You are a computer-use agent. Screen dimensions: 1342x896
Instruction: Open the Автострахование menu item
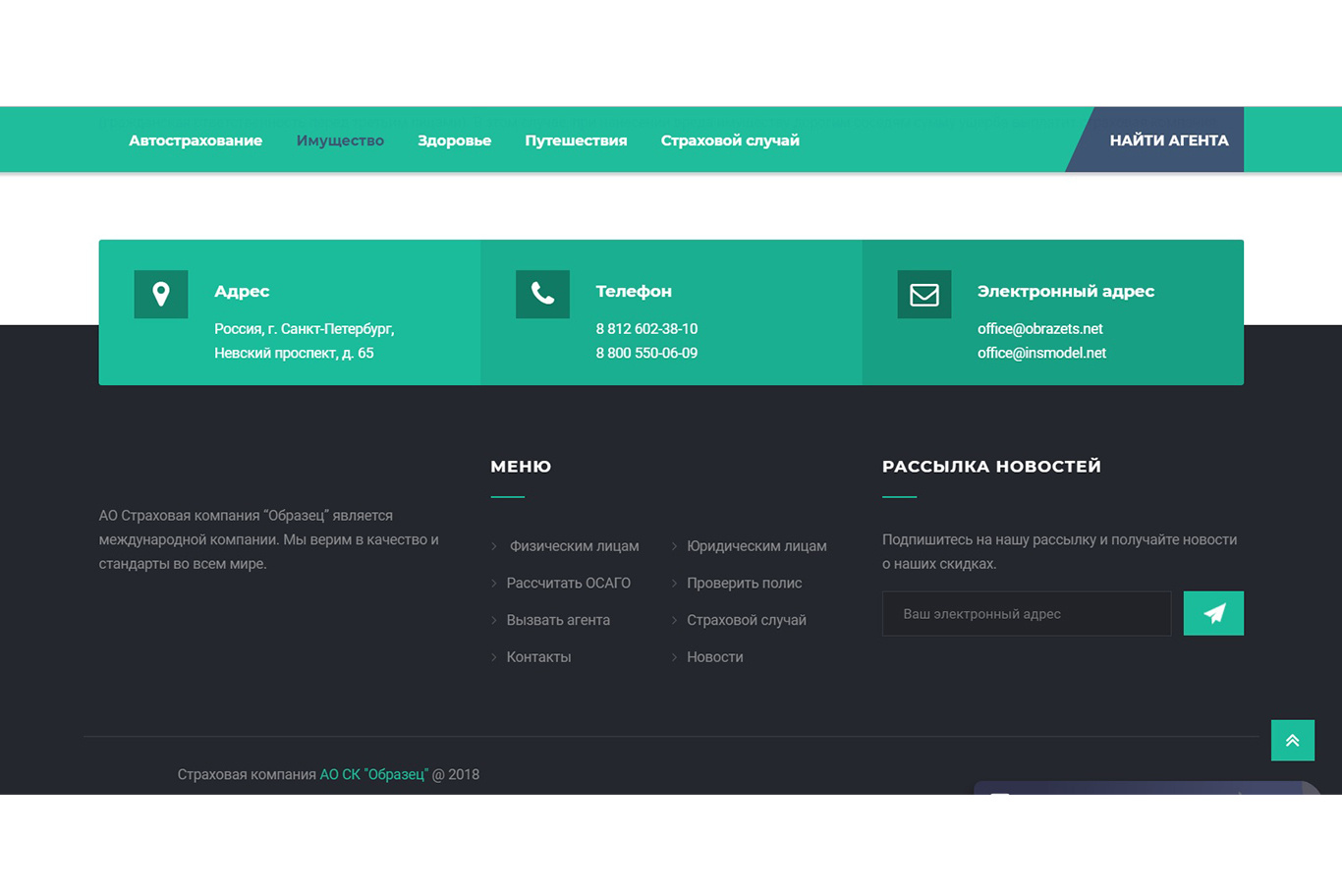[x=196, y=140]
